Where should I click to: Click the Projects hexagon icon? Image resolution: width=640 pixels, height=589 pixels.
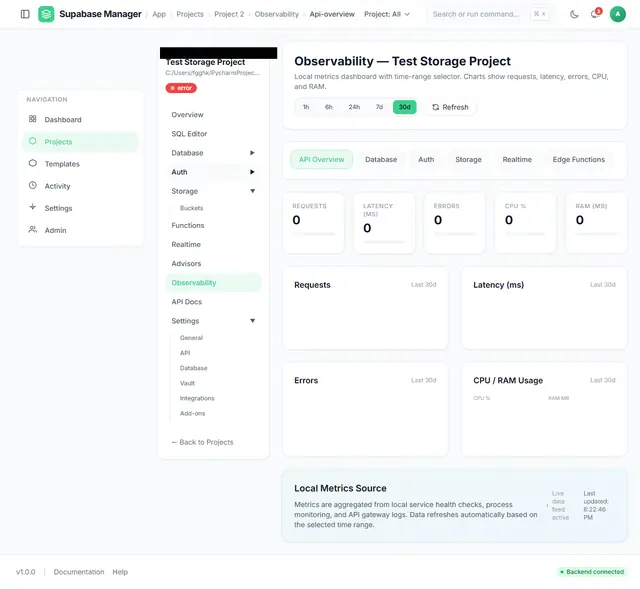[33, 141]
